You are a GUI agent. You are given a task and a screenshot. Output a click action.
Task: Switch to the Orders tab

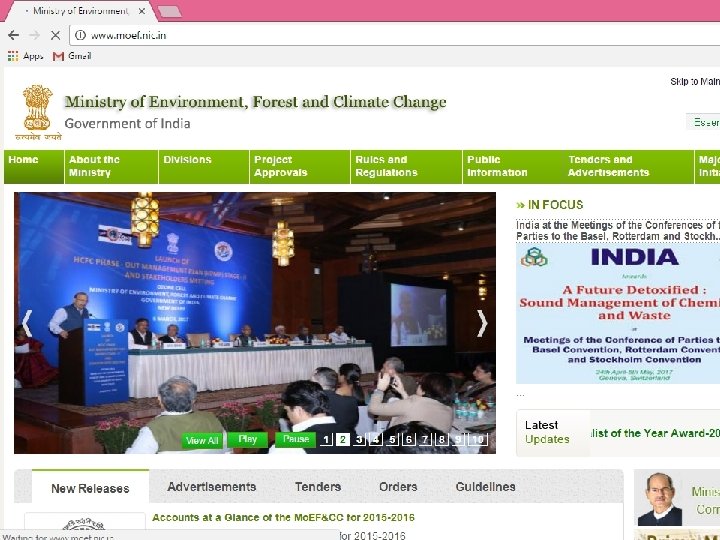[x=398, y=487]
